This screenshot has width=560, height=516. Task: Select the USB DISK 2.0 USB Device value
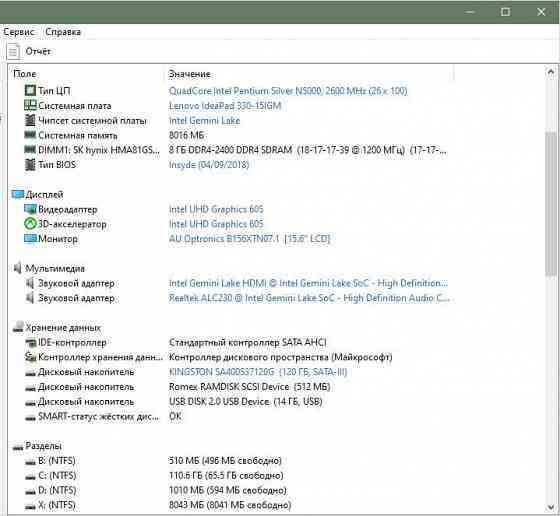pos(245,401)
